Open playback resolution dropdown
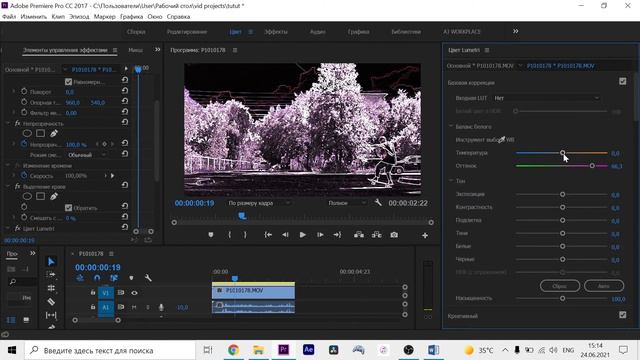This screenshot has width=640, height=360. click(347, 203)
